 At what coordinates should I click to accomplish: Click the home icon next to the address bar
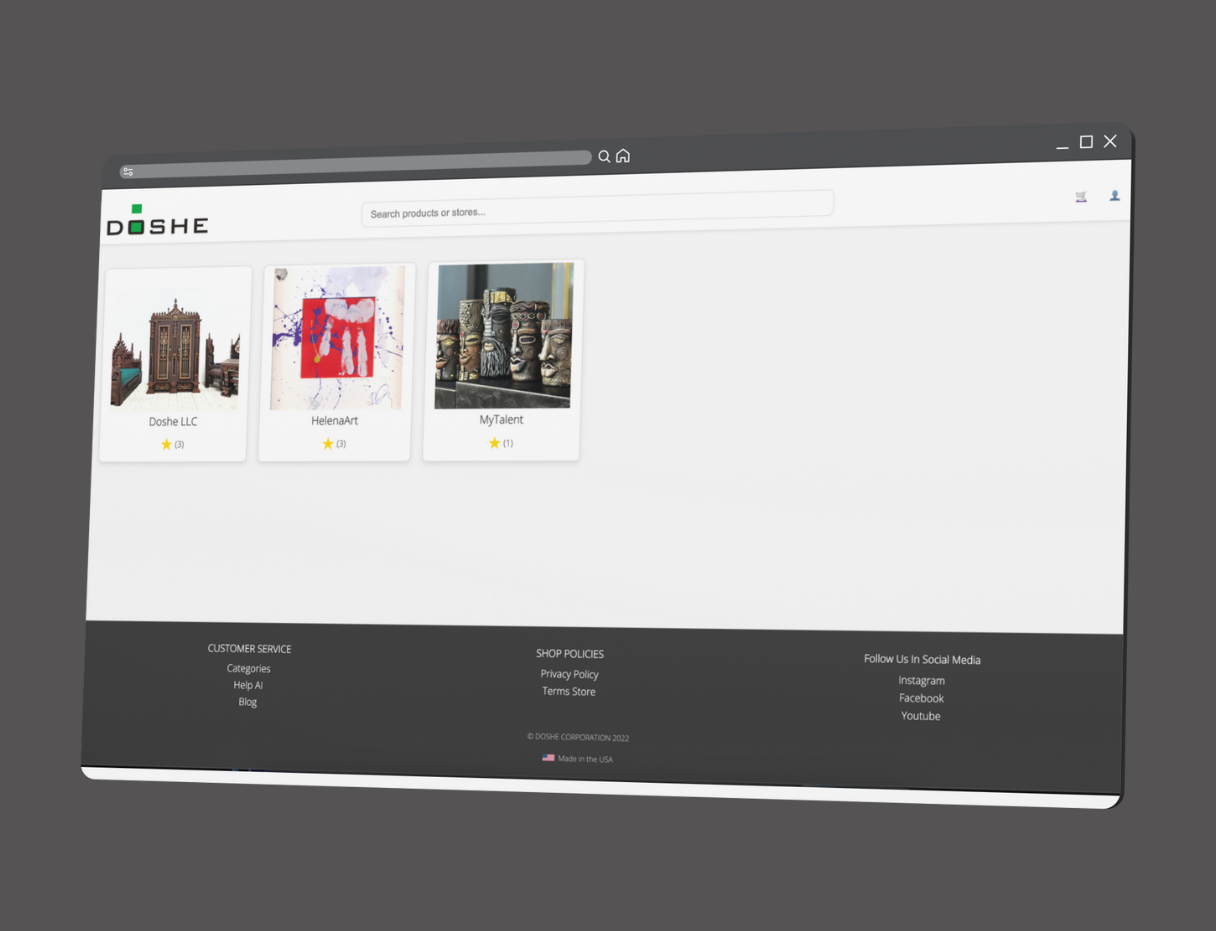[x=623, y=155]
